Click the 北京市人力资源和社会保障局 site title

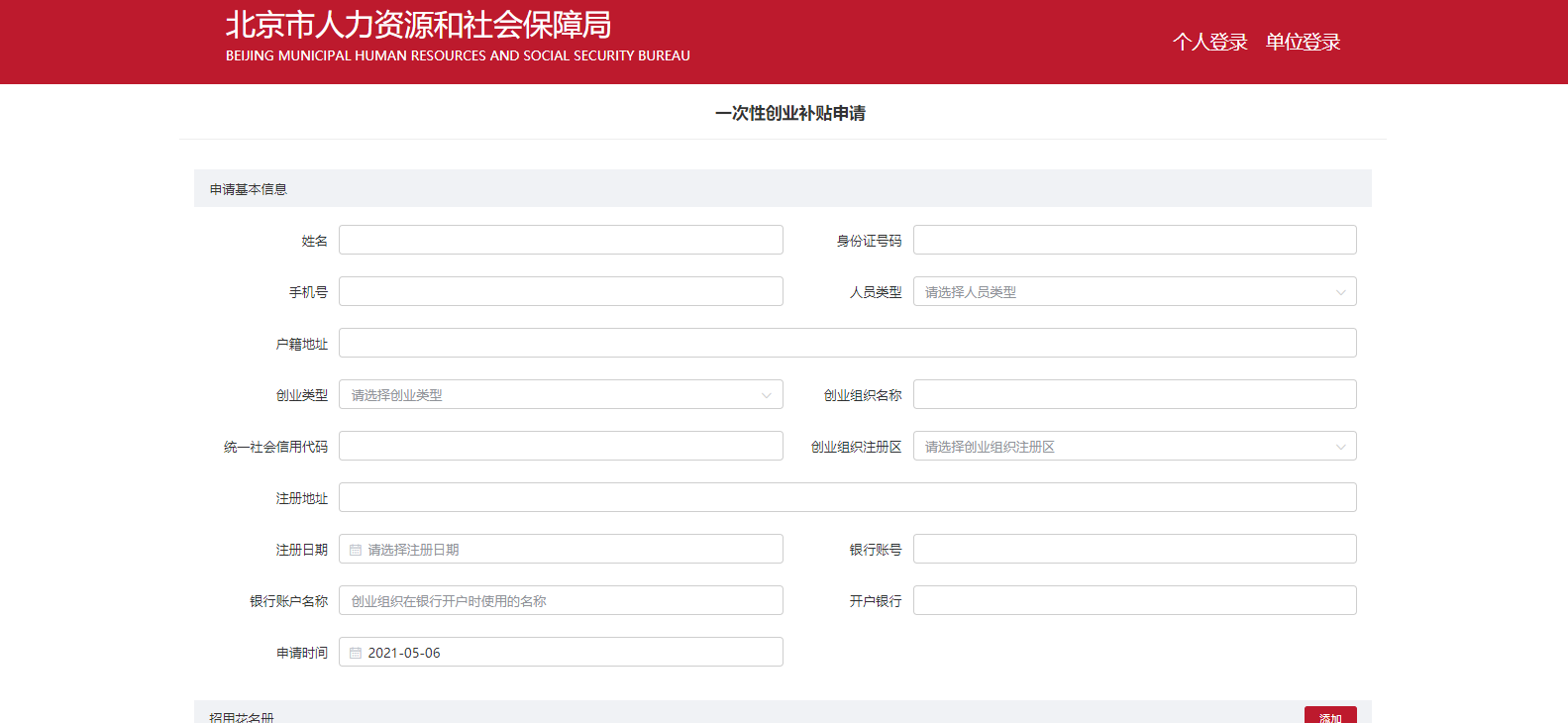[418, 25]
